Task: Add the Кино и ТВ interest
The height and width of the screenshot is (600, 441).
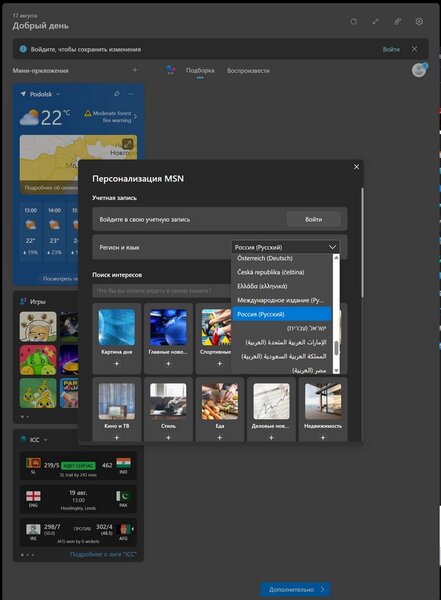Action: pyautogui.click(x=117, y=437)
